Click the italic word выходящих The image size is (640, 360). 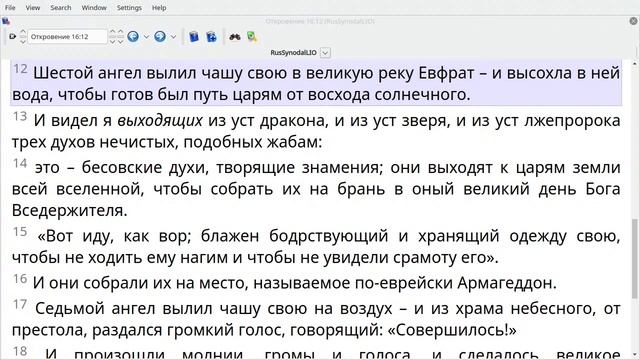[160, 121]
